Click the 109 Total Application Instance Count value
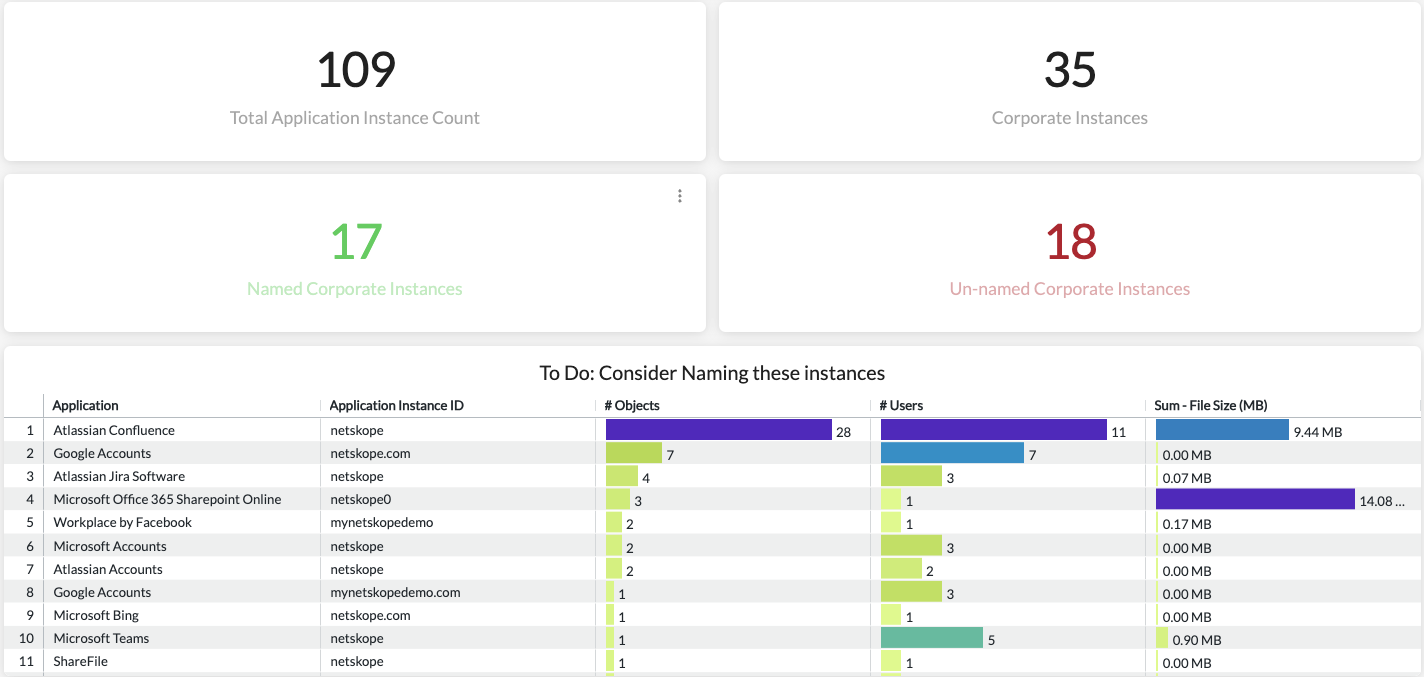The height and width of the screenshot is (677, 1424). (356, 70)
